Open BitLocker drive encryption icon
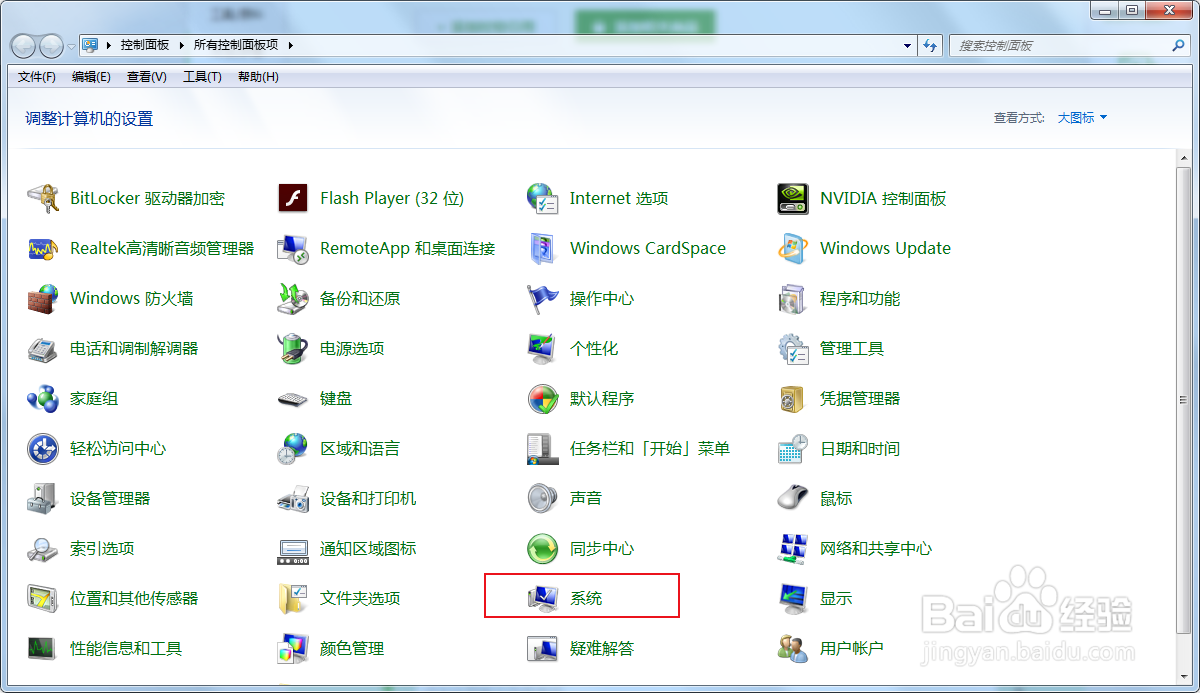1200x693 pixels. tap(43, 198)
